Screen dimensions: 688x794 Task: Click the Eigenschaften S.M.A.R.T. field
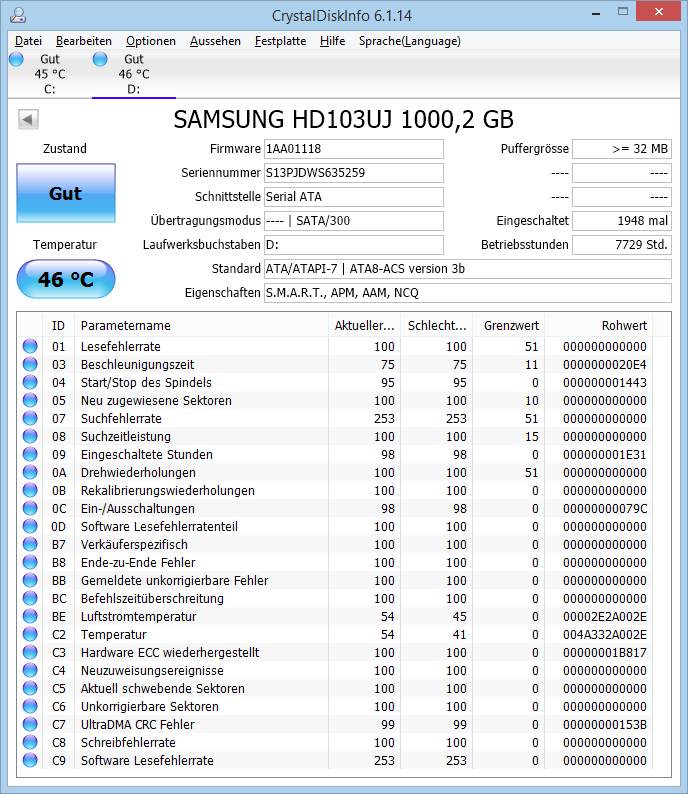coord(468,293)
